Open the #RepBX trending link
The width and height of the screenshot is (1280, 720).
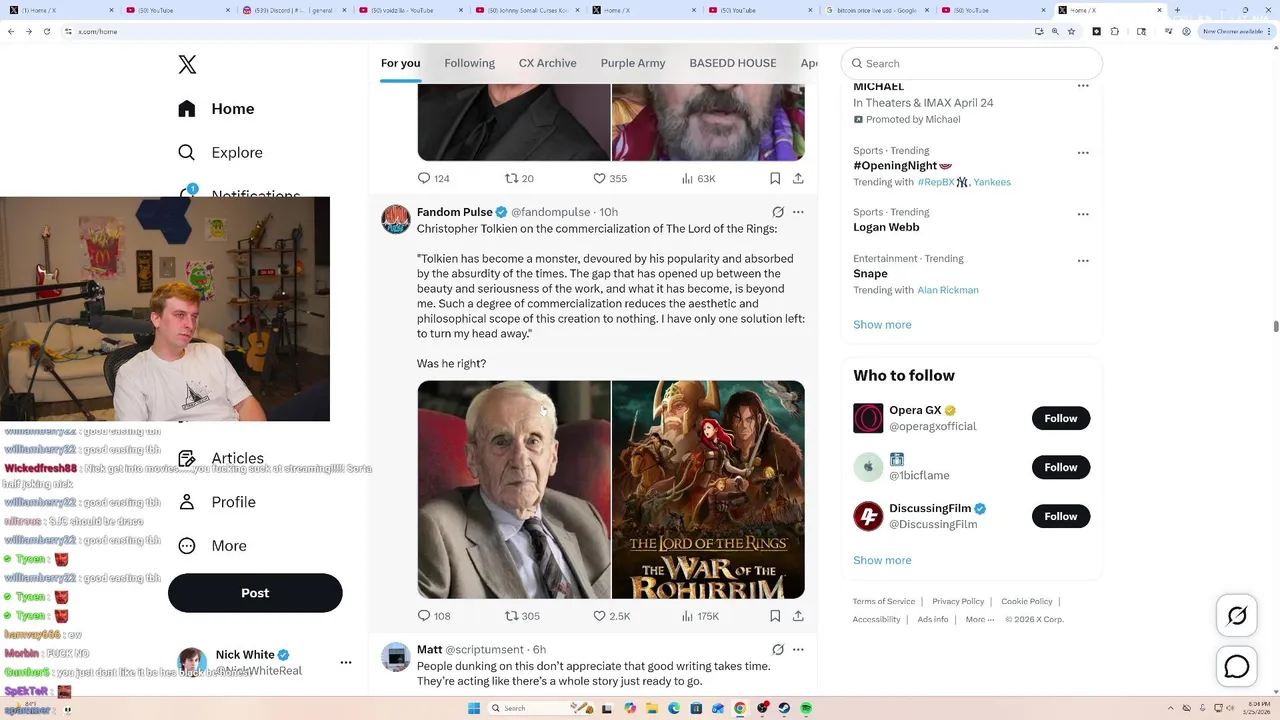coord(936,182)
